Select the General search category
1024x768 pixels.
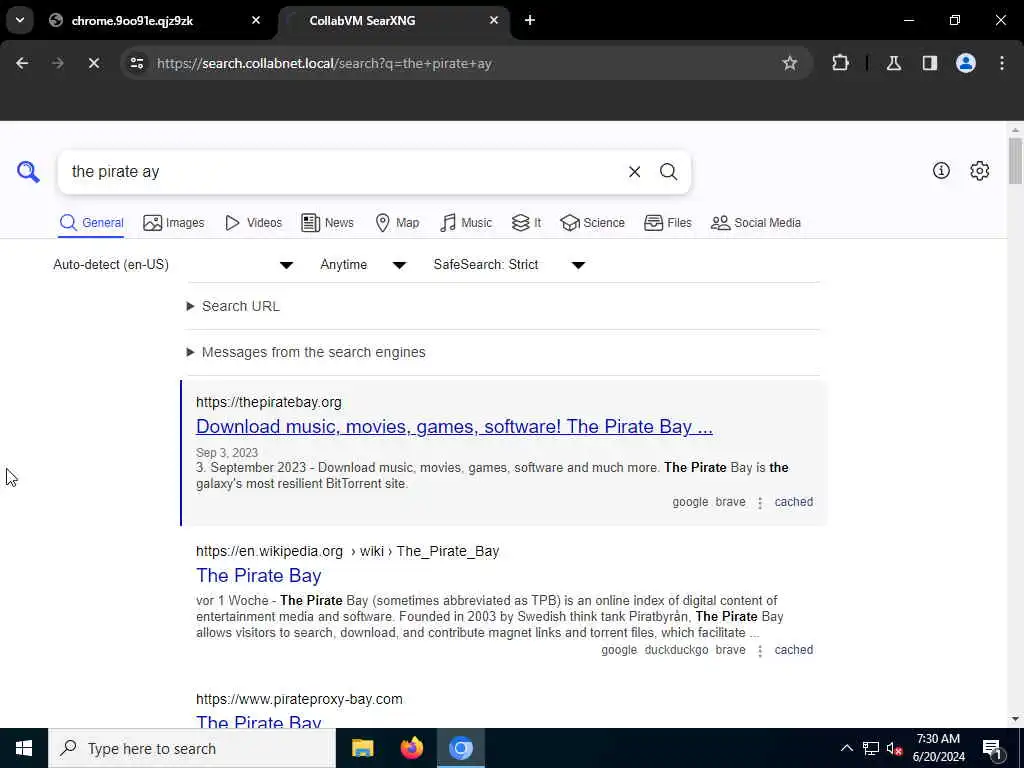pyautogui.click(x=91, y=223)
